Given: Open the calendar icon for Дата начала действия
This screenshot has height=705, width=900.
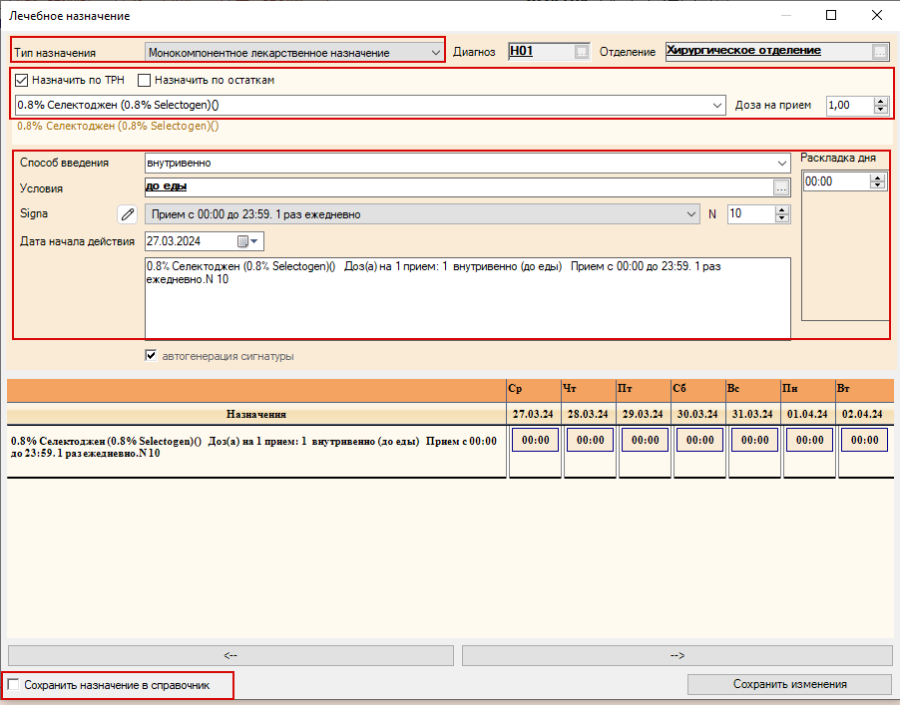Looking at the screenshot, I should tap(248, 241).
